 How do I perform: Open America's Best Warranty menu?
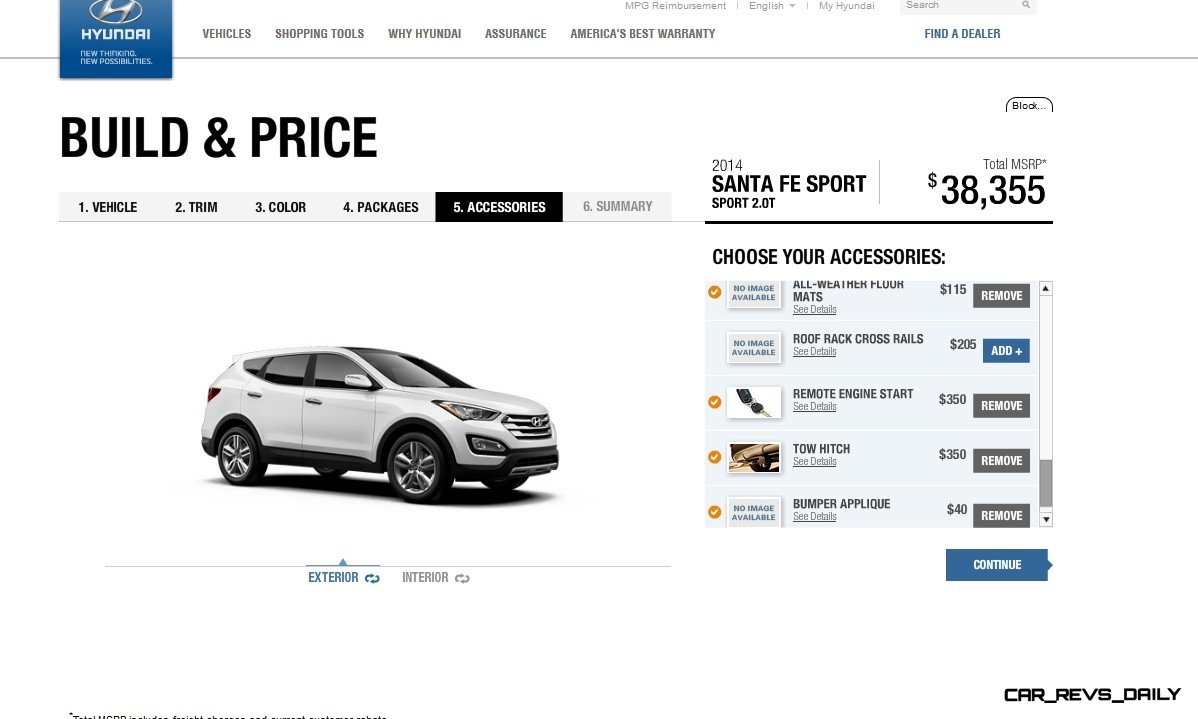point(643,34)
